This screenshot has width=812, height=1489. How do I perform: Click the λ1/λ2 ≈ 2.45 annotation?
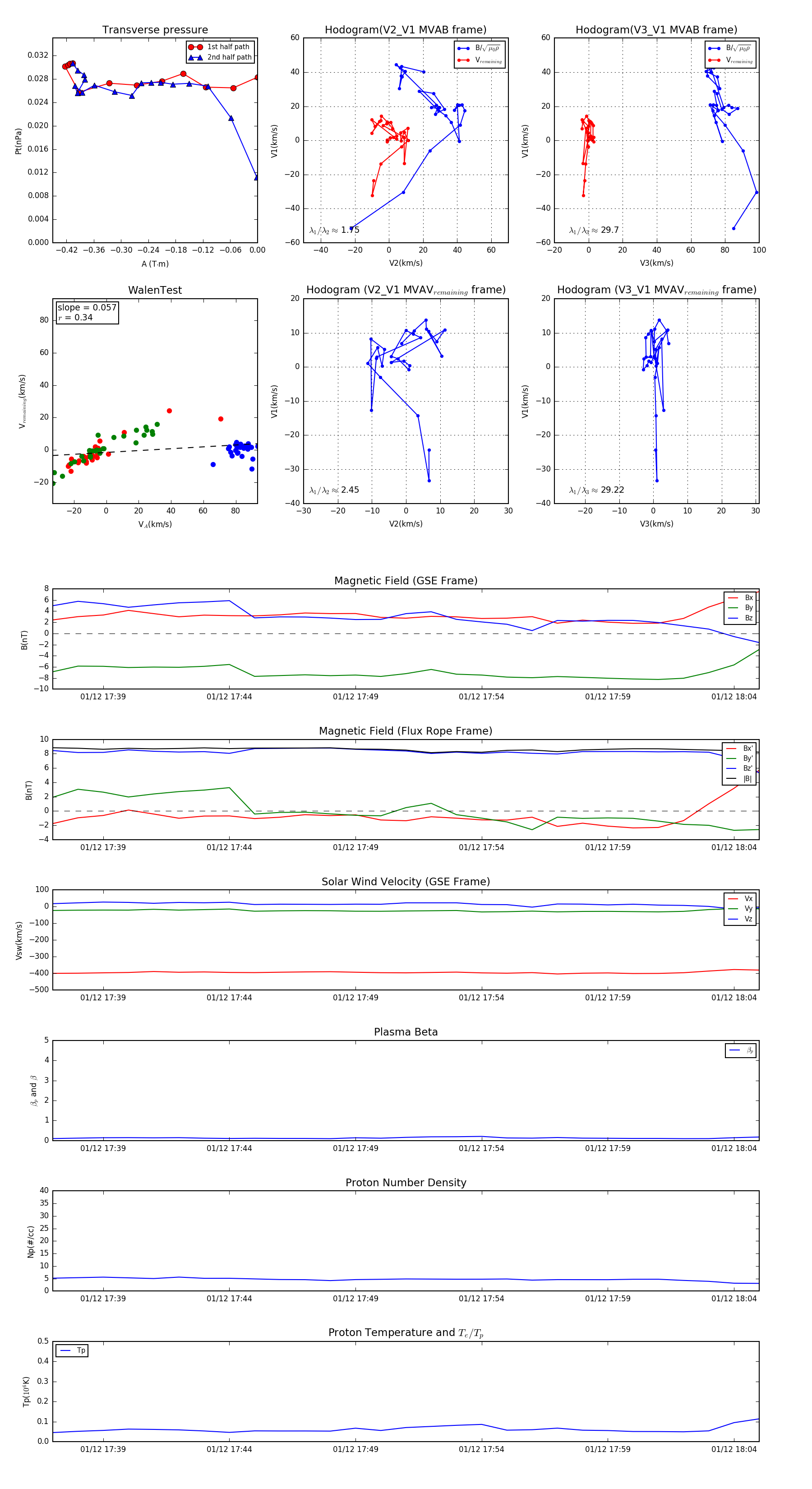pyautogui.click(x=334, y=490)
